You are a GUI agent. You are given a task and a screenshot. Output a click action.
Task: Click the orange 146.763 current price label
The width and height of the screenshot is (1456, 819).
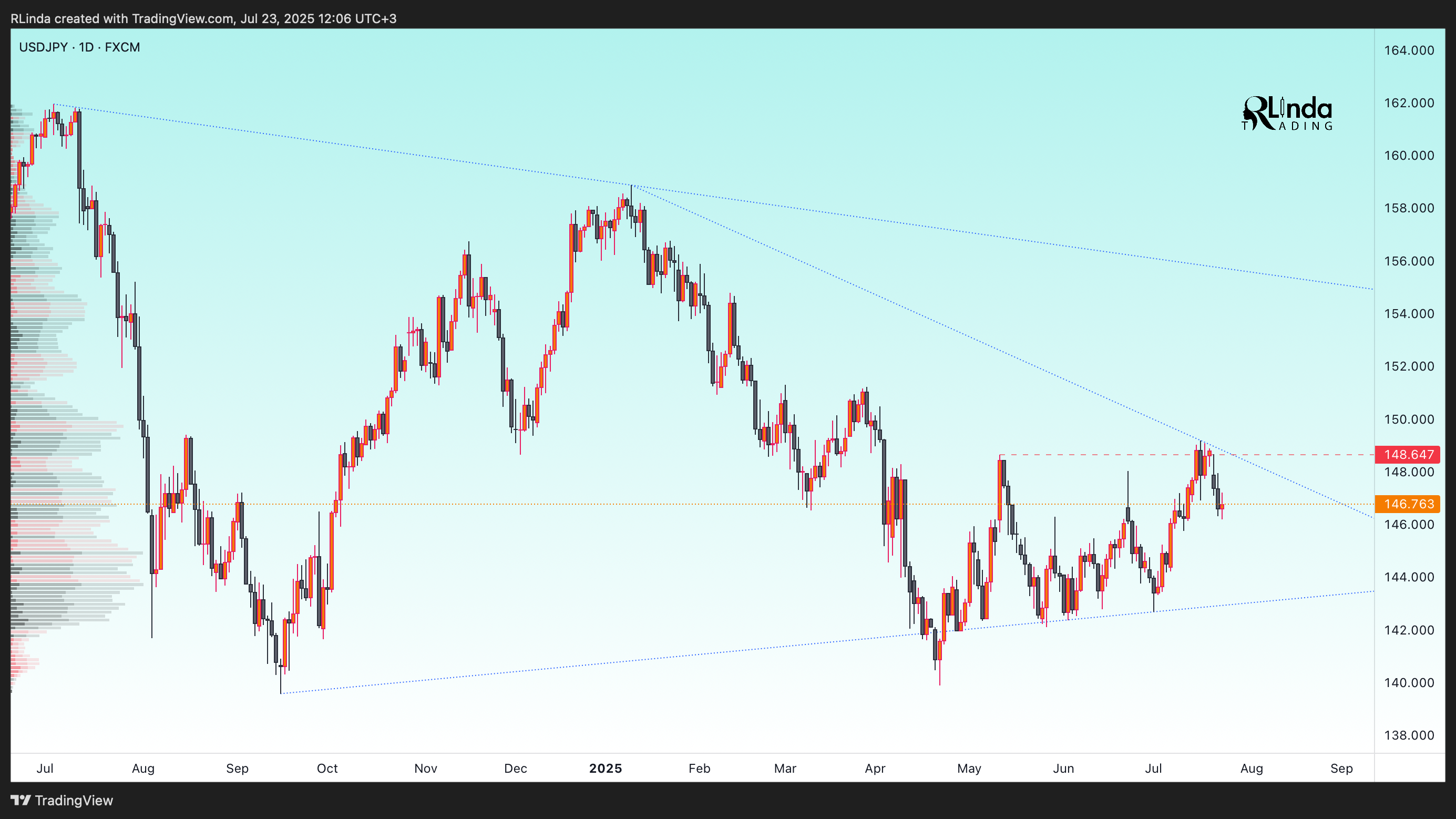pyautogui.click(x=1408, y=504)
